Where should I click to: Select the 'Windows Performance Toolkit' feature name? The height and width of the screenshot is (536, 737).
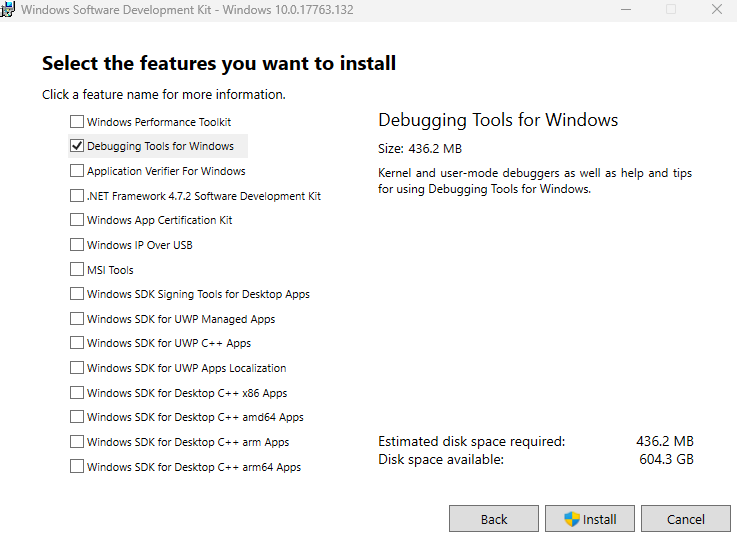click(x=159, y=122)
